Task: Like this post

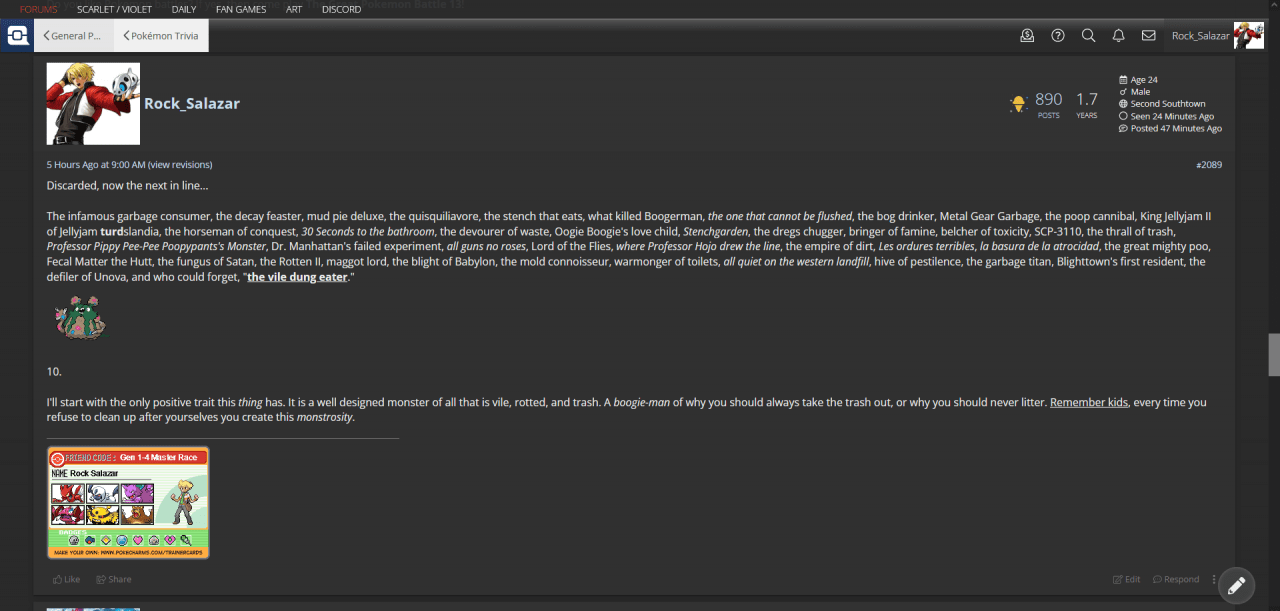Action: click(66, 579)
